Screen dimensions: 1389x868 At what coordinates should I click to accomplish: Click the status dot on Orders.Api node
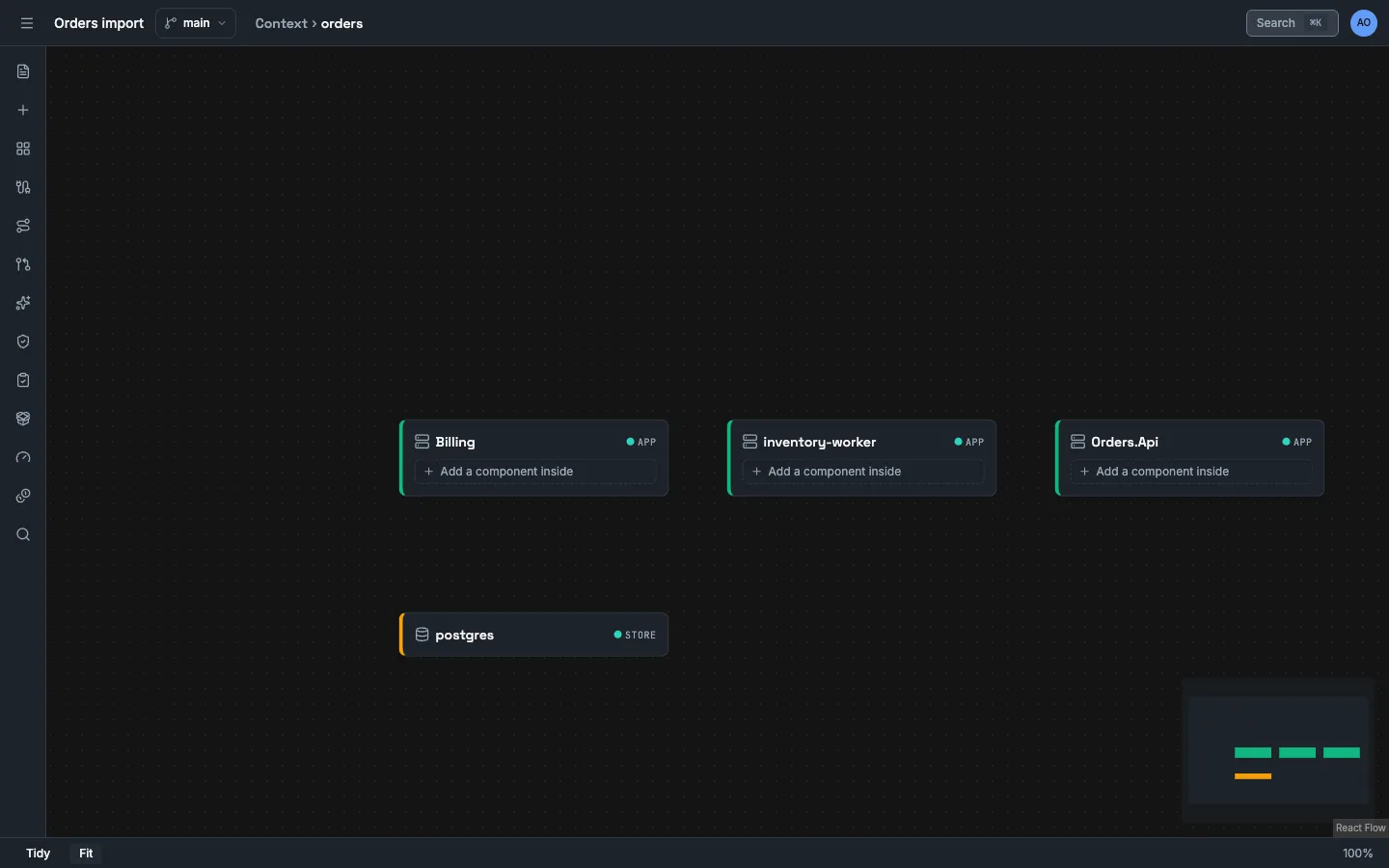1286,442
